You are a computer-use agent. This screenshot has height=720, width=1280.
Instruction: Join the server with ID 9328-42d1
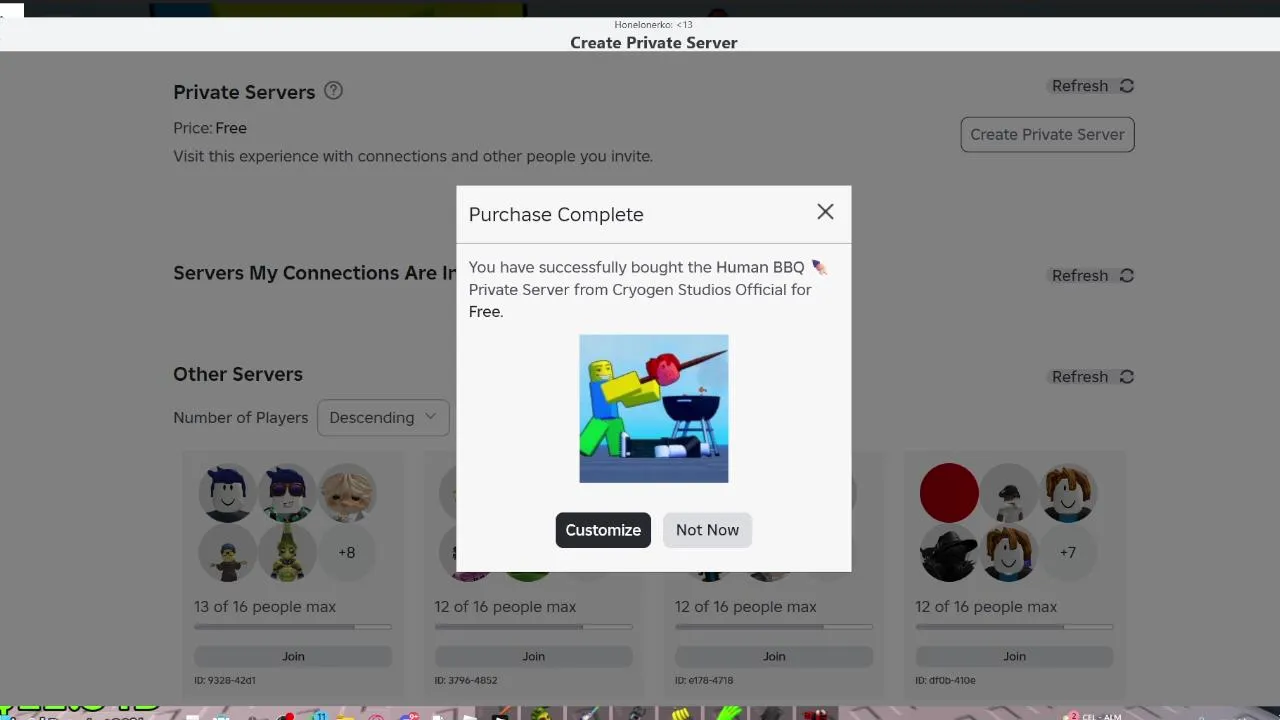[x=293, y=656]
